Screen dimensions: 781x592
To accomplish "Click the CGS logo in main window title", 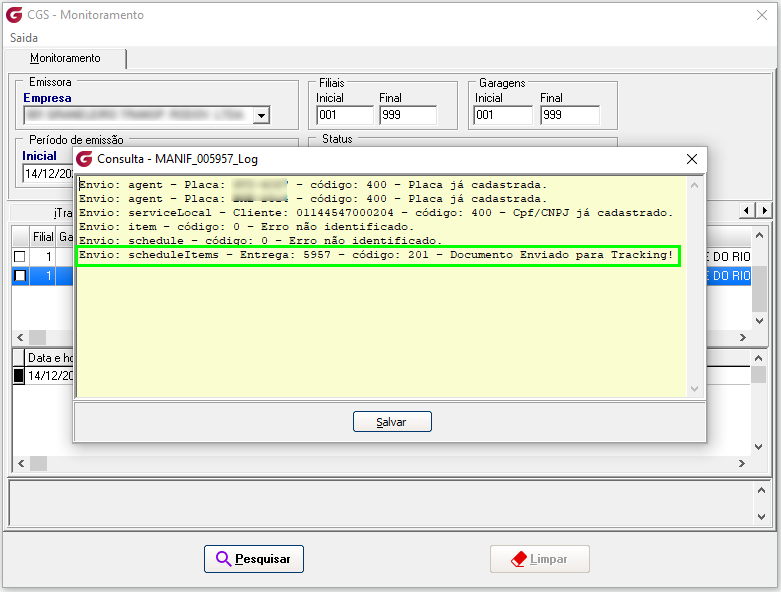I will pyautogui.click(x=14, y=15).
